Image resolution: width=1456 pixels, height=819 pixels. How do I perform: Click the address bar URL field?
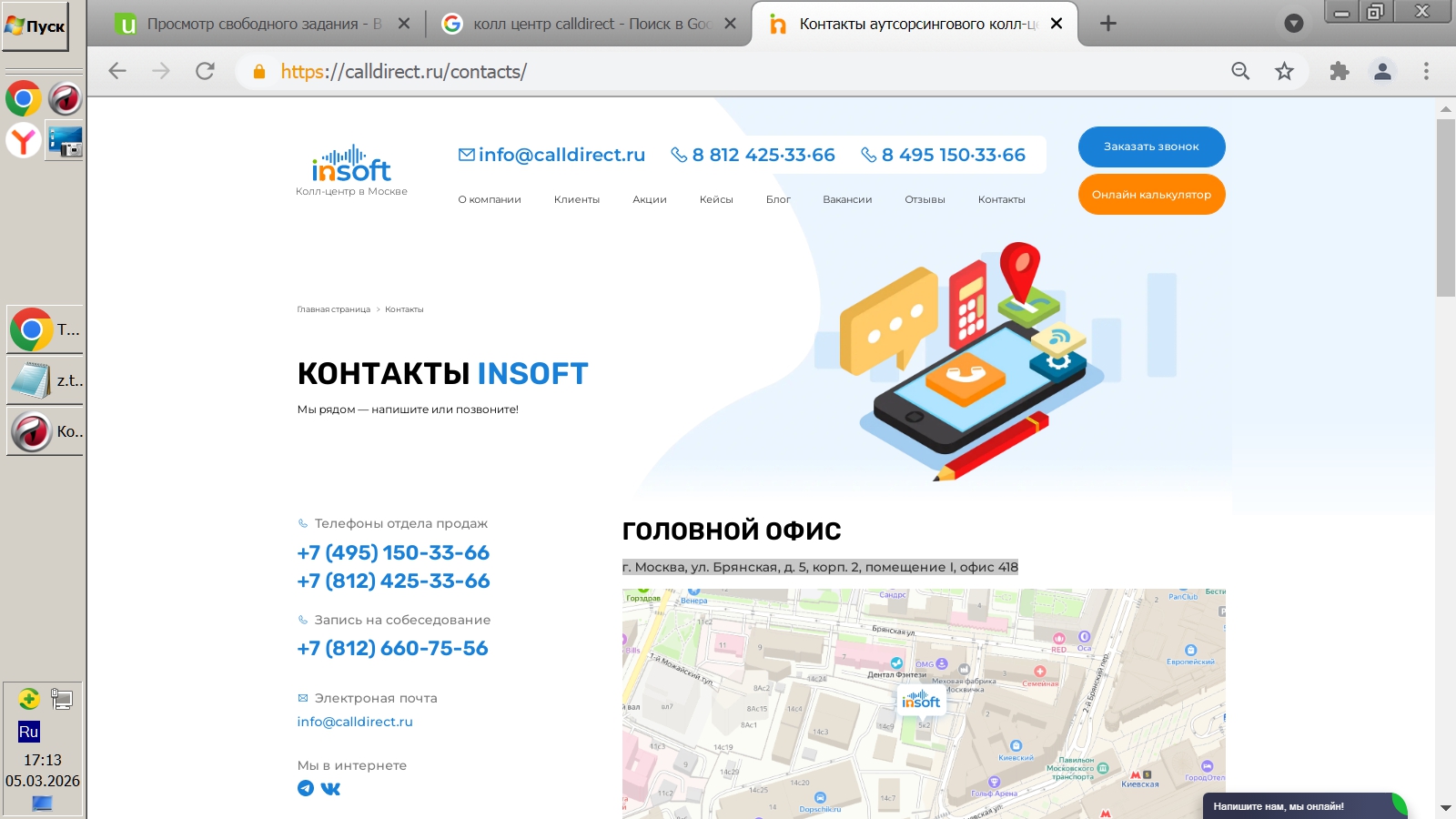point(728,71)
